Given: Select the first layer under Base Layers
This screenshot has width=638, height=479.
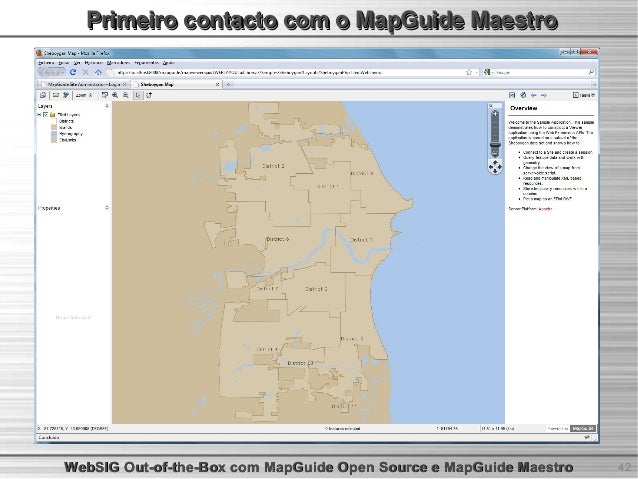Looking at the screenshot, I should click(x=66, y=121).
